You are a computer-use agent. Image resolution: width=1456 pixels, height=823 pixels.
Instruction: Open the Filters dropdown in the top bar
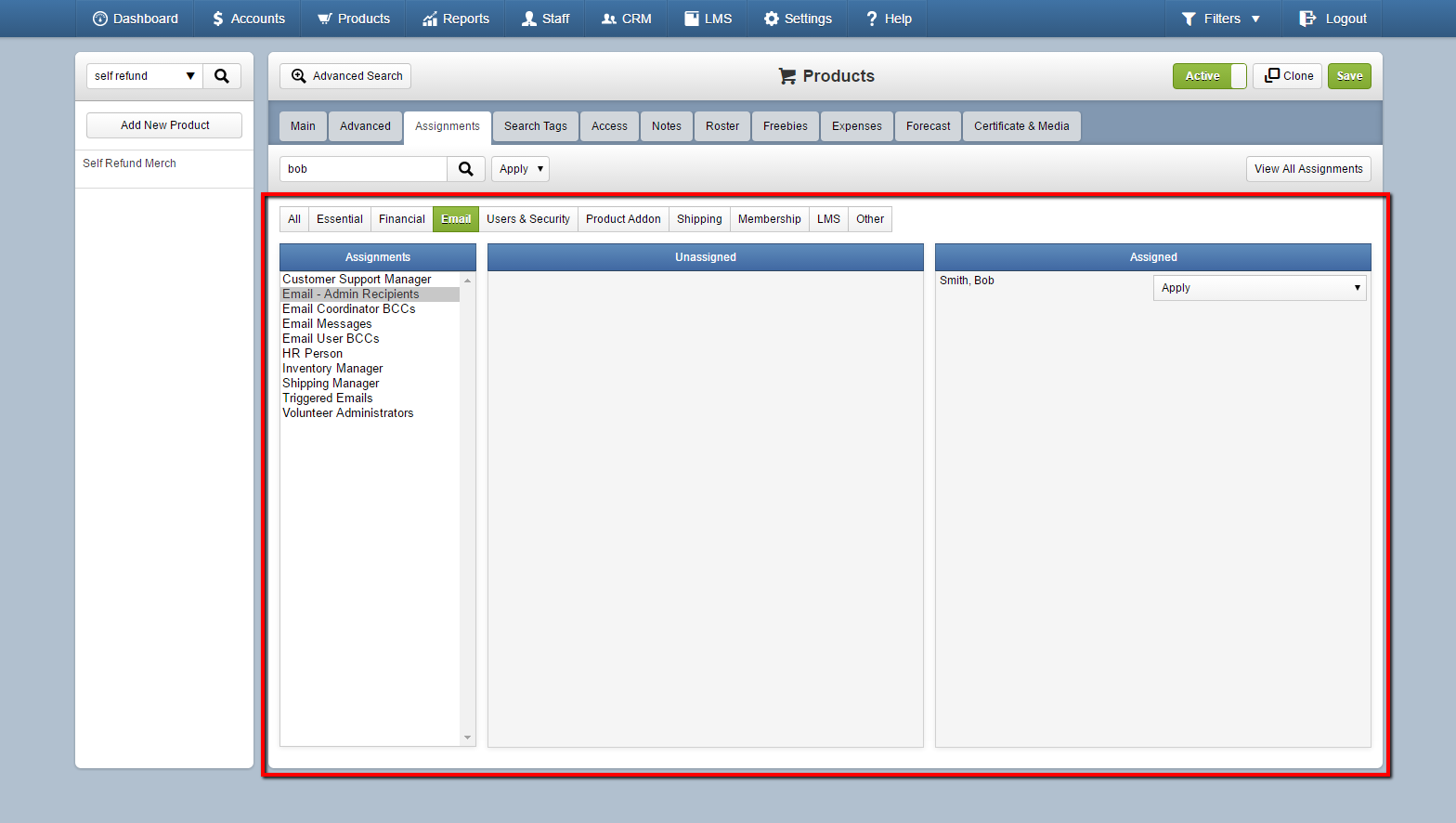1221,19
